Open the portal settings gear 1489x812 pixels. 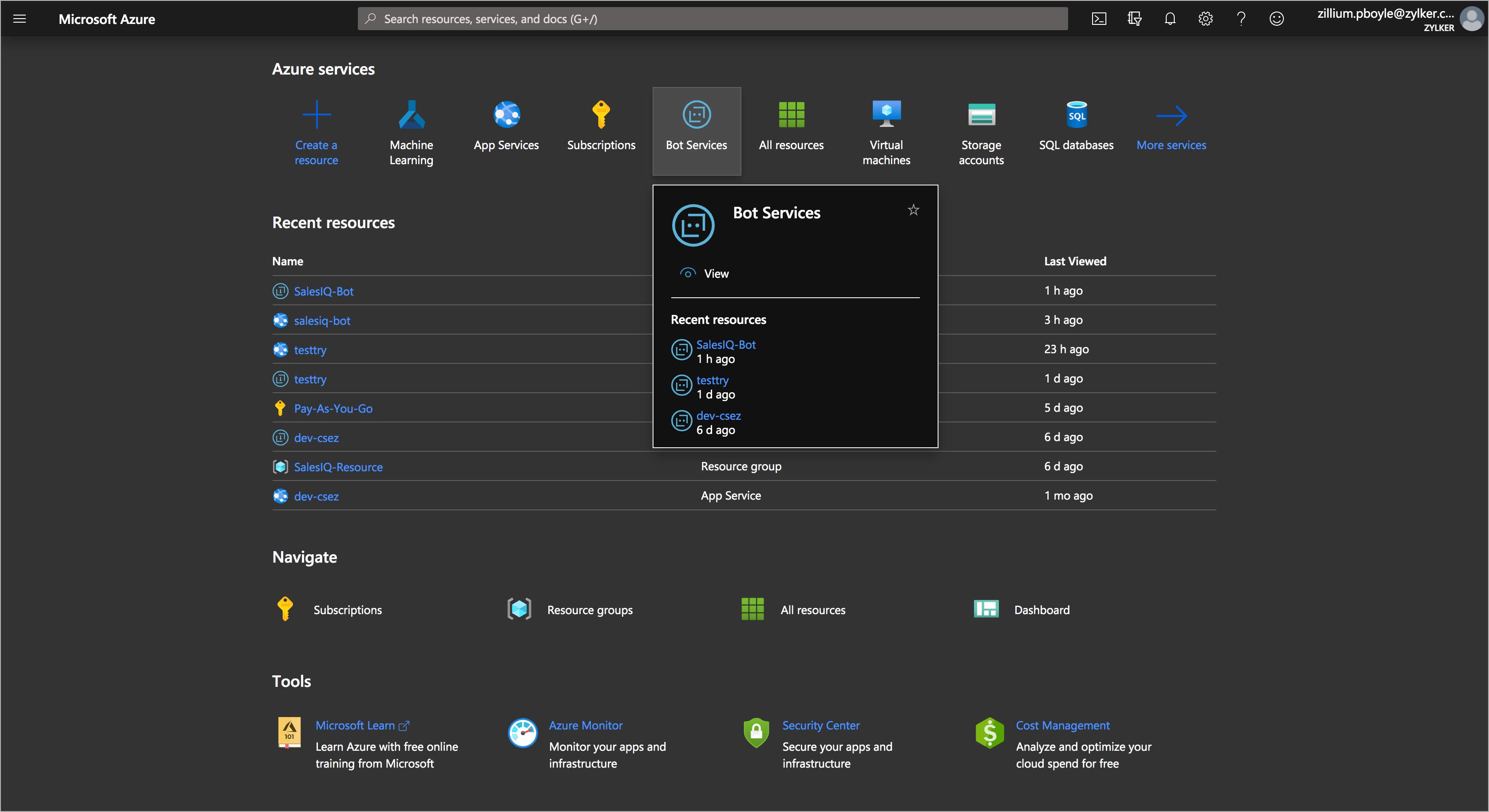coord(1205,19)
